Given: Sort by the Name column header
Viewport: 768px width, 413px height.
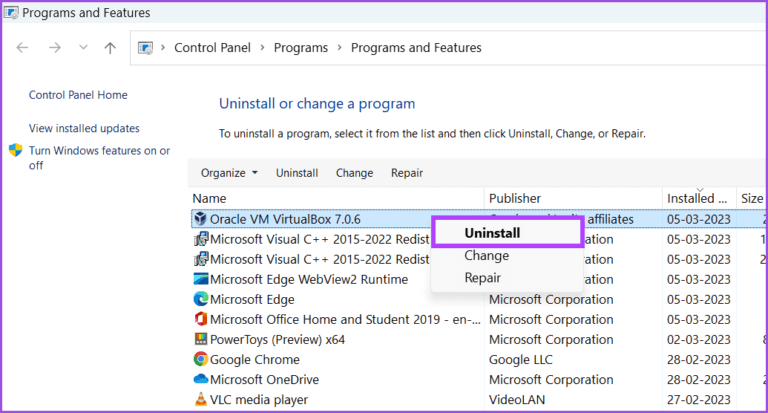Looking at the screenshot, I should pos(336,198).
